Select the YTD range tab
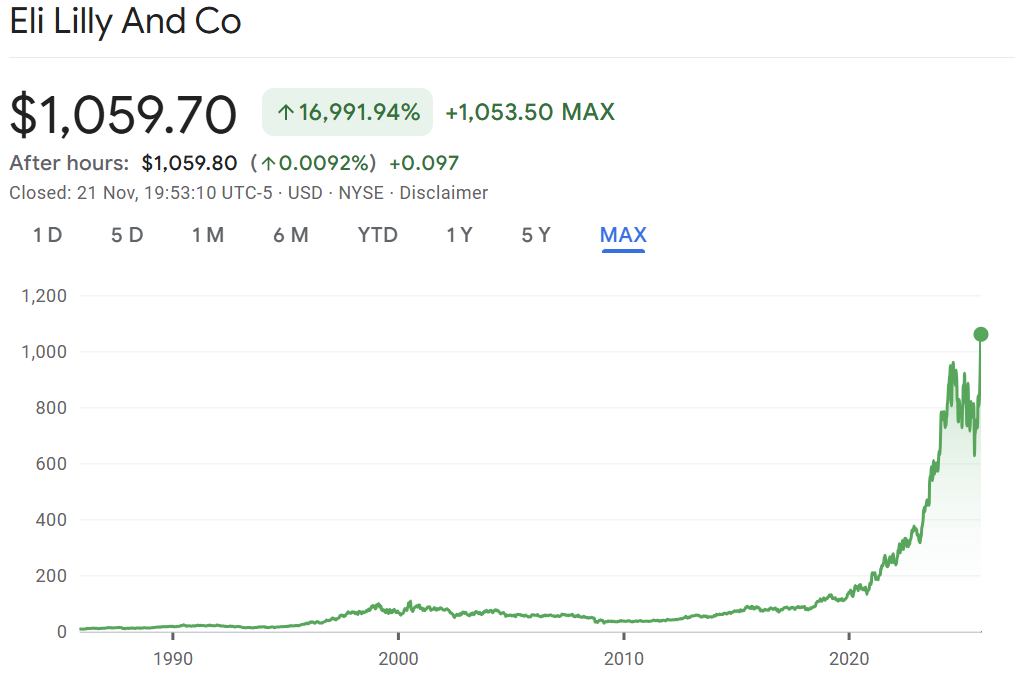The width and height of the screenshot is (1015, 690). tap(378, 235)
